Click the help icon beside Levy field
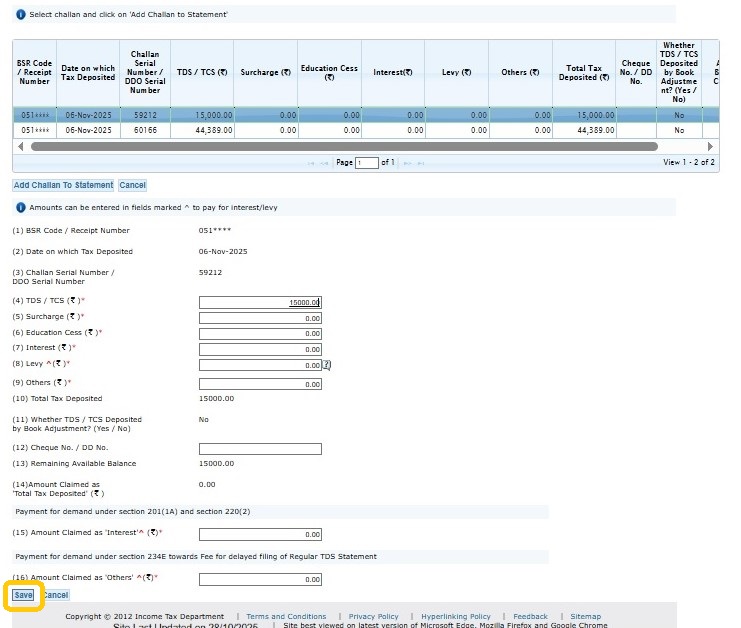This screenshot has height=628, width=741. click(326, 365)
